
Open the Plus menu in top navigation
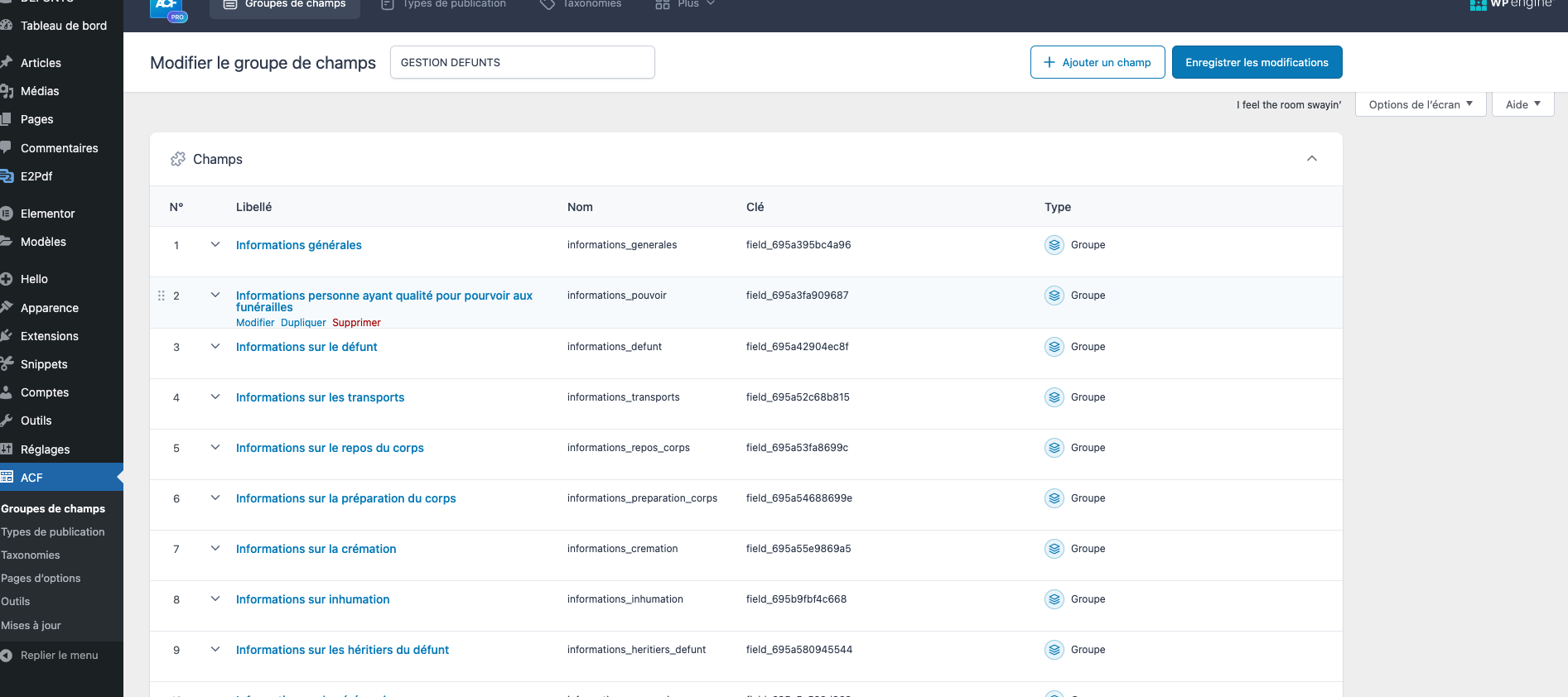[x=686, y=5]
